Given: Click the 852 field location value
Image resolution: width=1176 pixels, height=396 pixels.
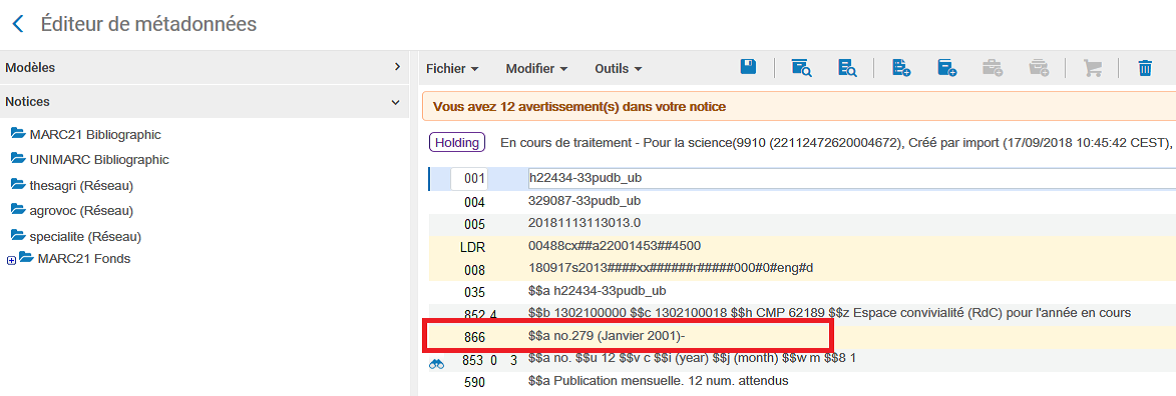Looking at the screenshot, I should click(x=829, y=312).
